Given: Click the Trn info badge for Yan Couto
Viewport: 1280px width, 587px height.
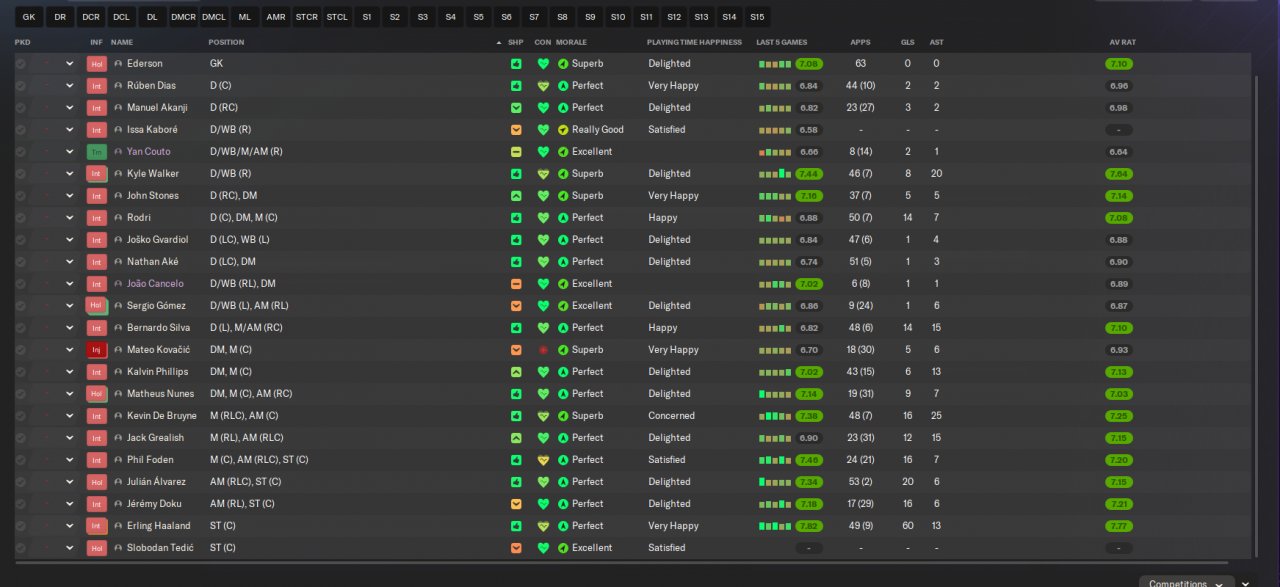Looking at the screenshot, I should (x=96, y=152).
